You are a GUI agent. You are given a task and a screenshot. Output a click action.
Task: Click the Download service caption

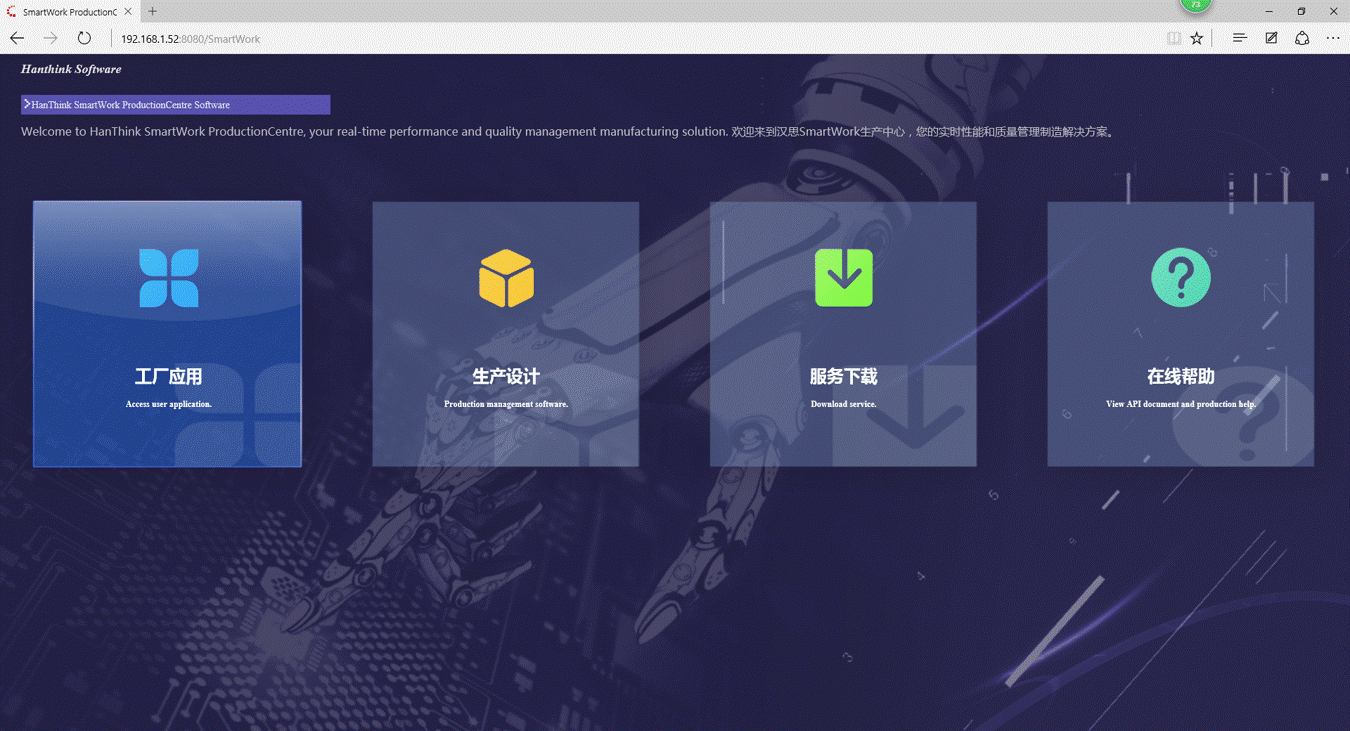point(843,404)
